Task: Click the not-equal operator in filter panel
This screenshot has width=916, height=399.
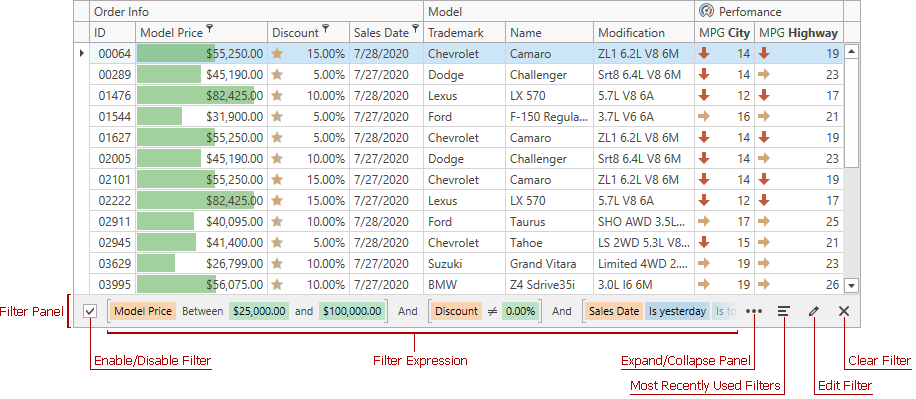Action: (x=492, y=311)
